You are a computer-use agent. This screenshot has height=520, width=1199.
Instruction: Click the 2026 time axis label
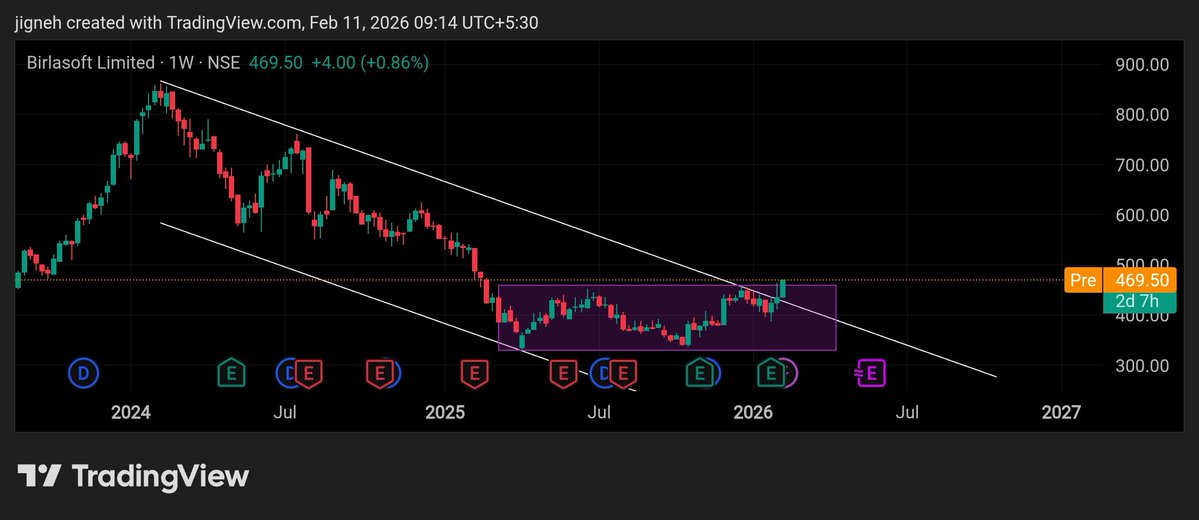[753, 413]
